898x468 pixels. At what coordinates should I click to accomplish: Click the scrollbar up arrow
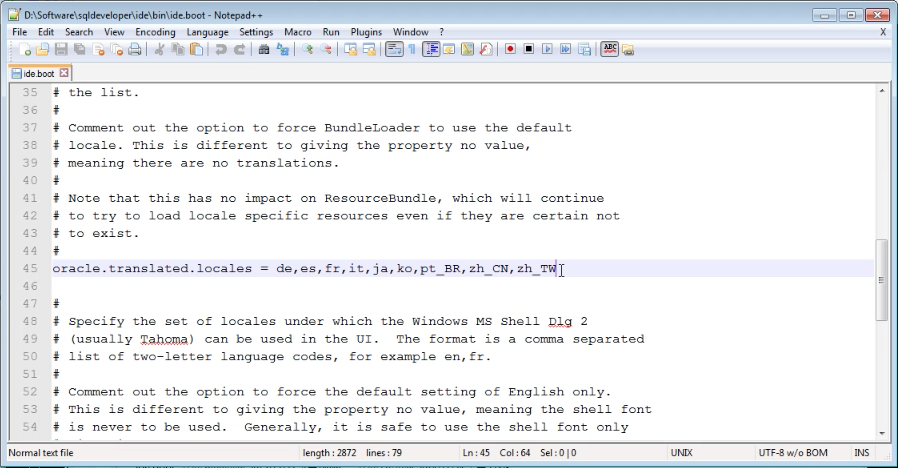point(882,91)
